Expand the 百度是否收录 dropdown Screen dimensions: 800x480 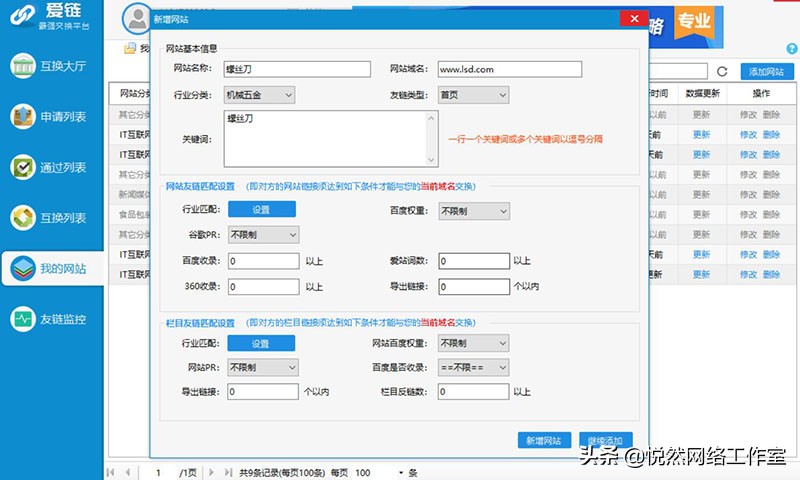[x=473, y=367]
